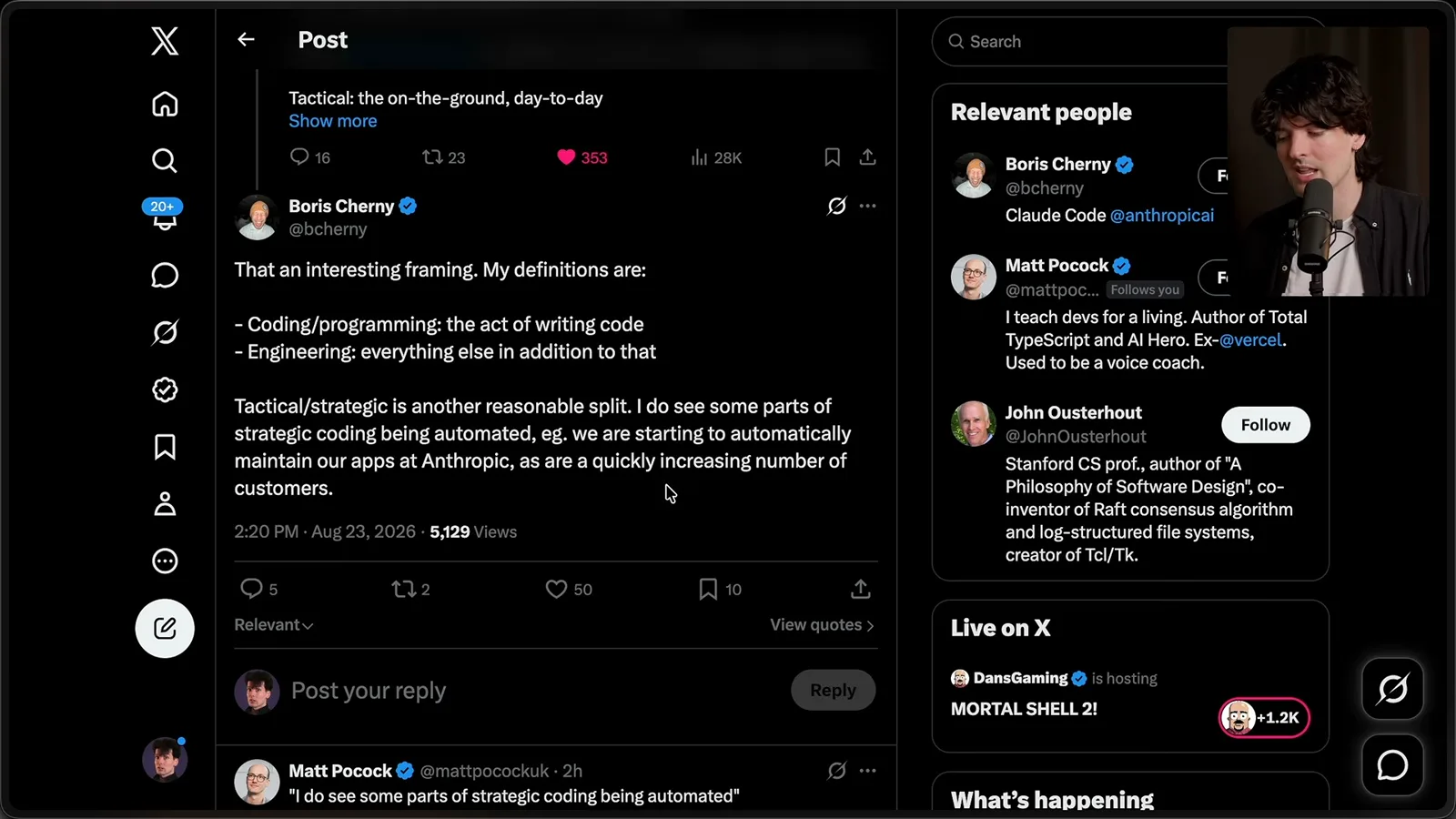Screen dimensions: 1456x819
Task: Like Boris Cherny's post with 50 likes
Action: point(569,589)
